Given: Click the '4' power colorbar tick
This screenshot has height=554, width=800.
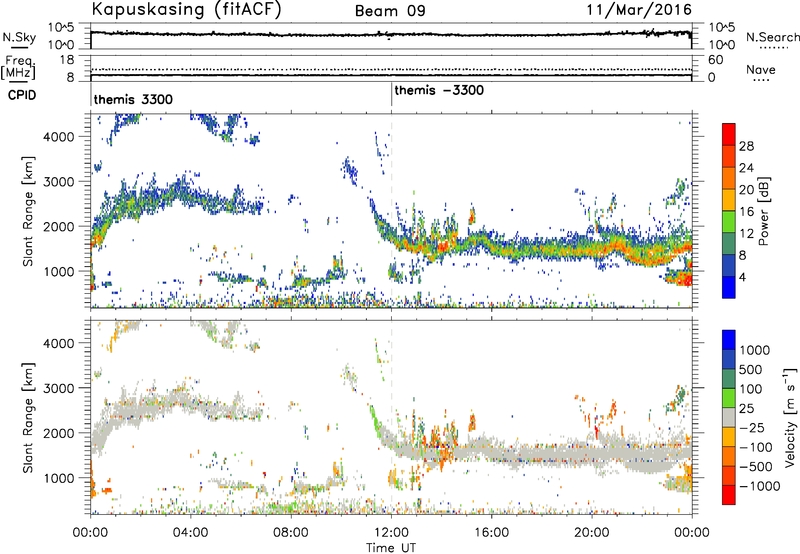Looking at the screenshot, I should (x=743, y=277).
